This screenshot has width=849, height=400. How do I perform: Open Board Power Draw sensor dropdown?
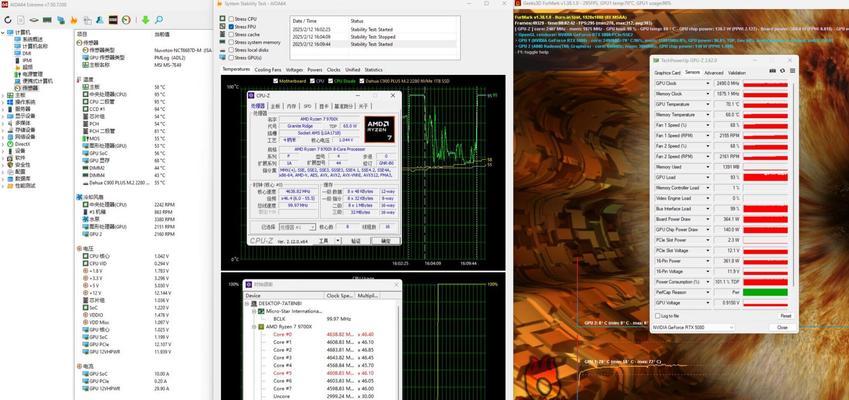tap(708, 219)
